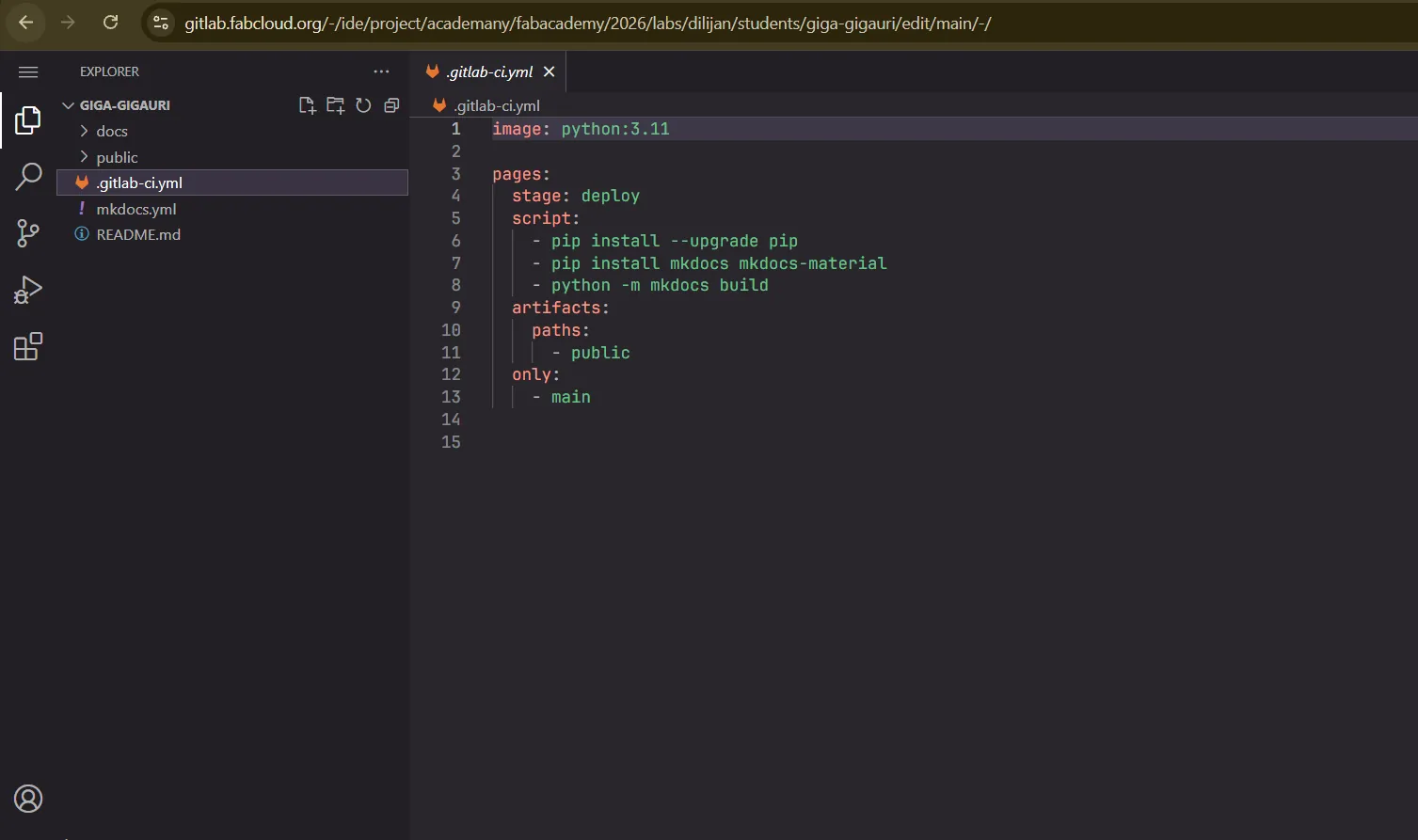Screen dimensions: 1418x840
Task: Select .gitlab-ci.yml in the file tree
Action: (x=232, y=182)
